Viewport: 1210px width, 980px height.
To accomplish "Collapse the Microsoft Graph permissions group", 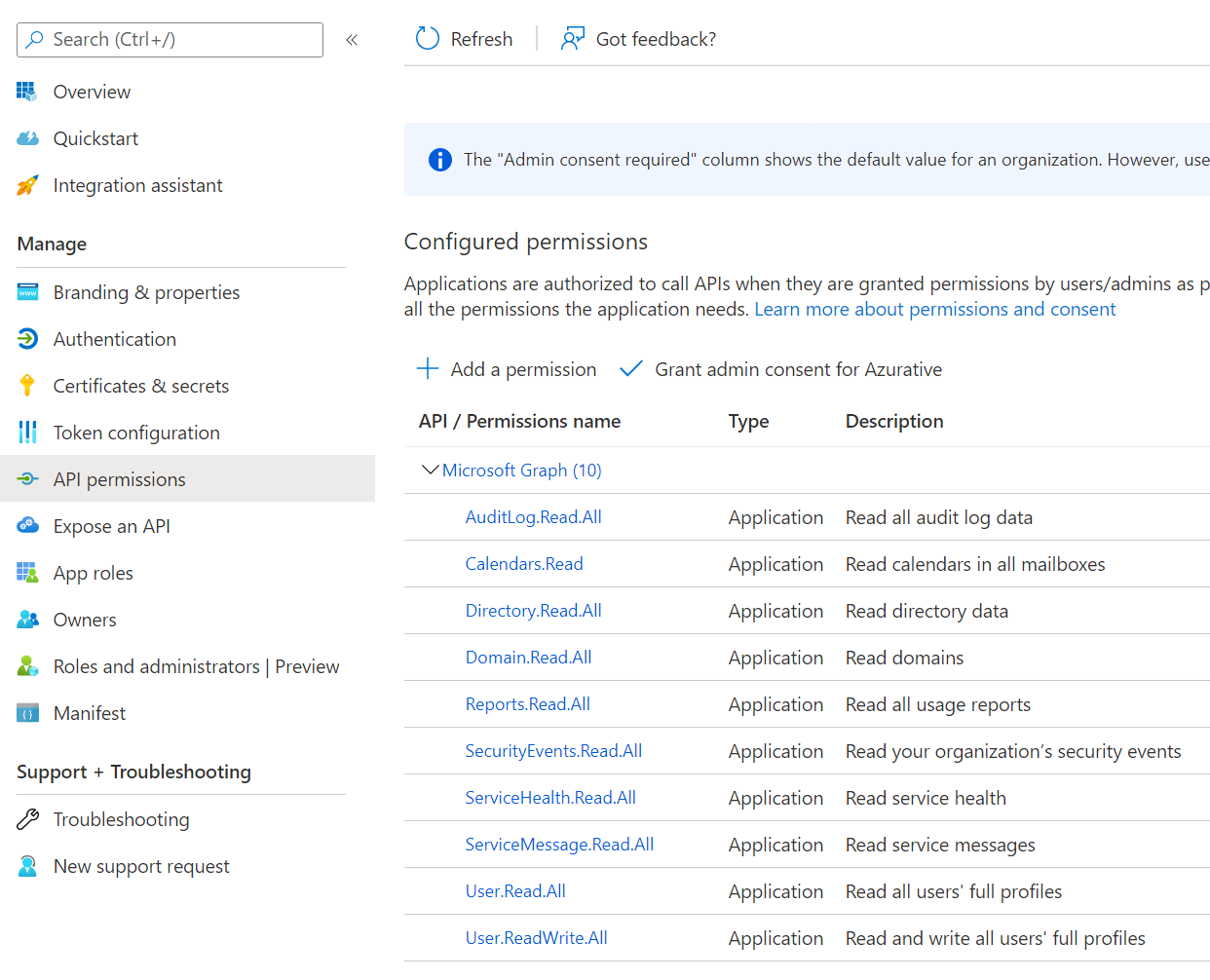I will (430, 471).
